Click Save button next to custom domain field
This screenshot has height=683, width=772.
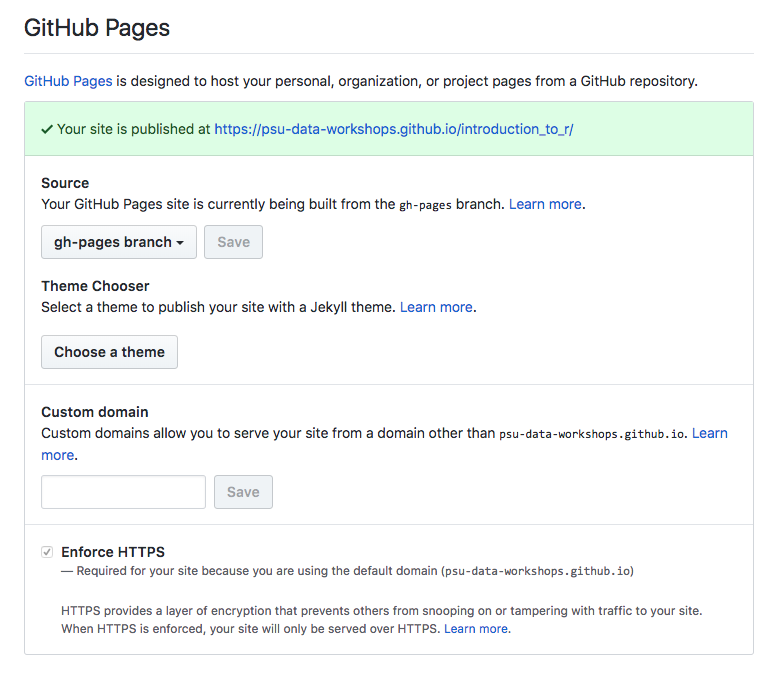coord(243,492)
